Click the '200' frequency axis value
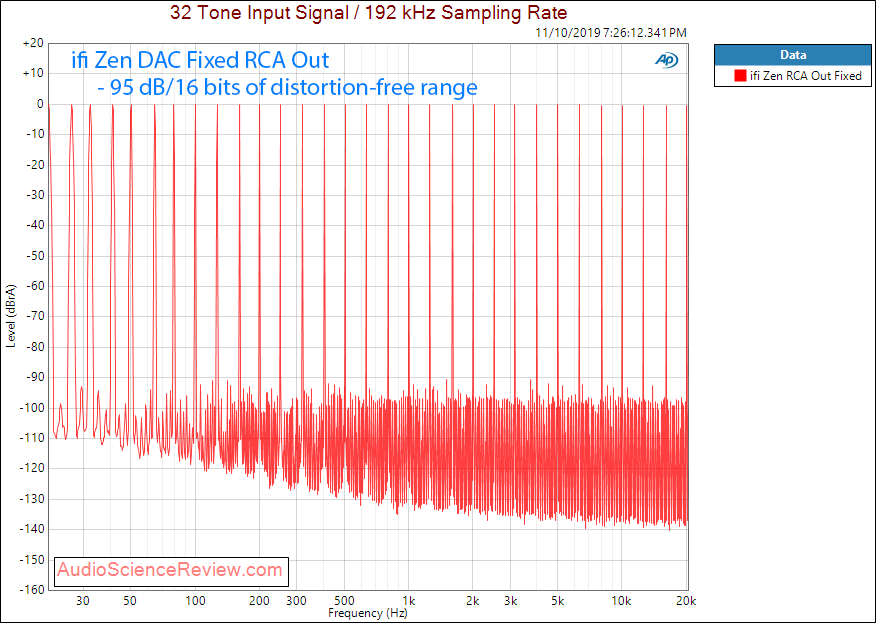 point(259,601)
